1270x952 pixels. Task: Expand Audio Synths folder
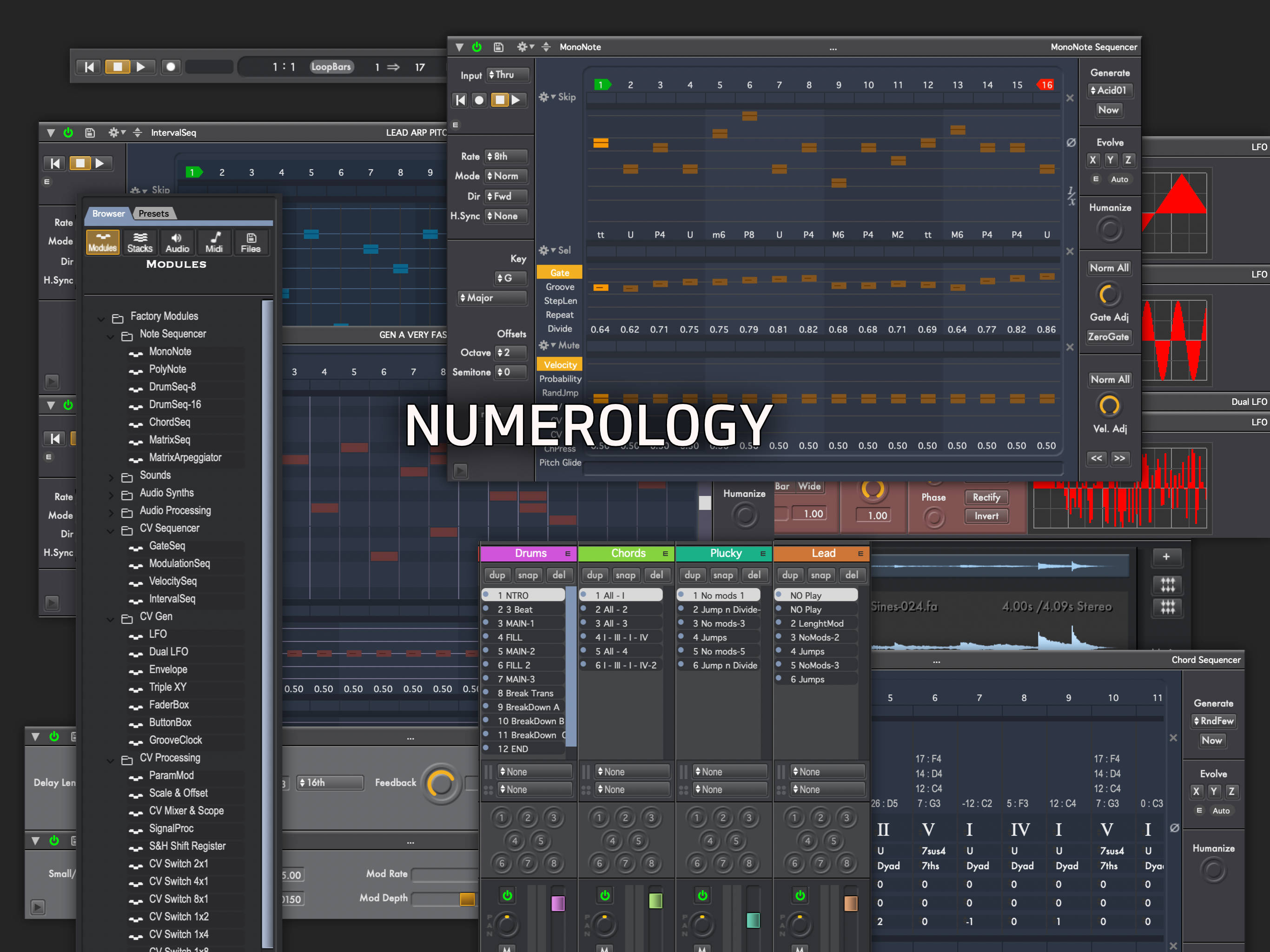(112, 495)
